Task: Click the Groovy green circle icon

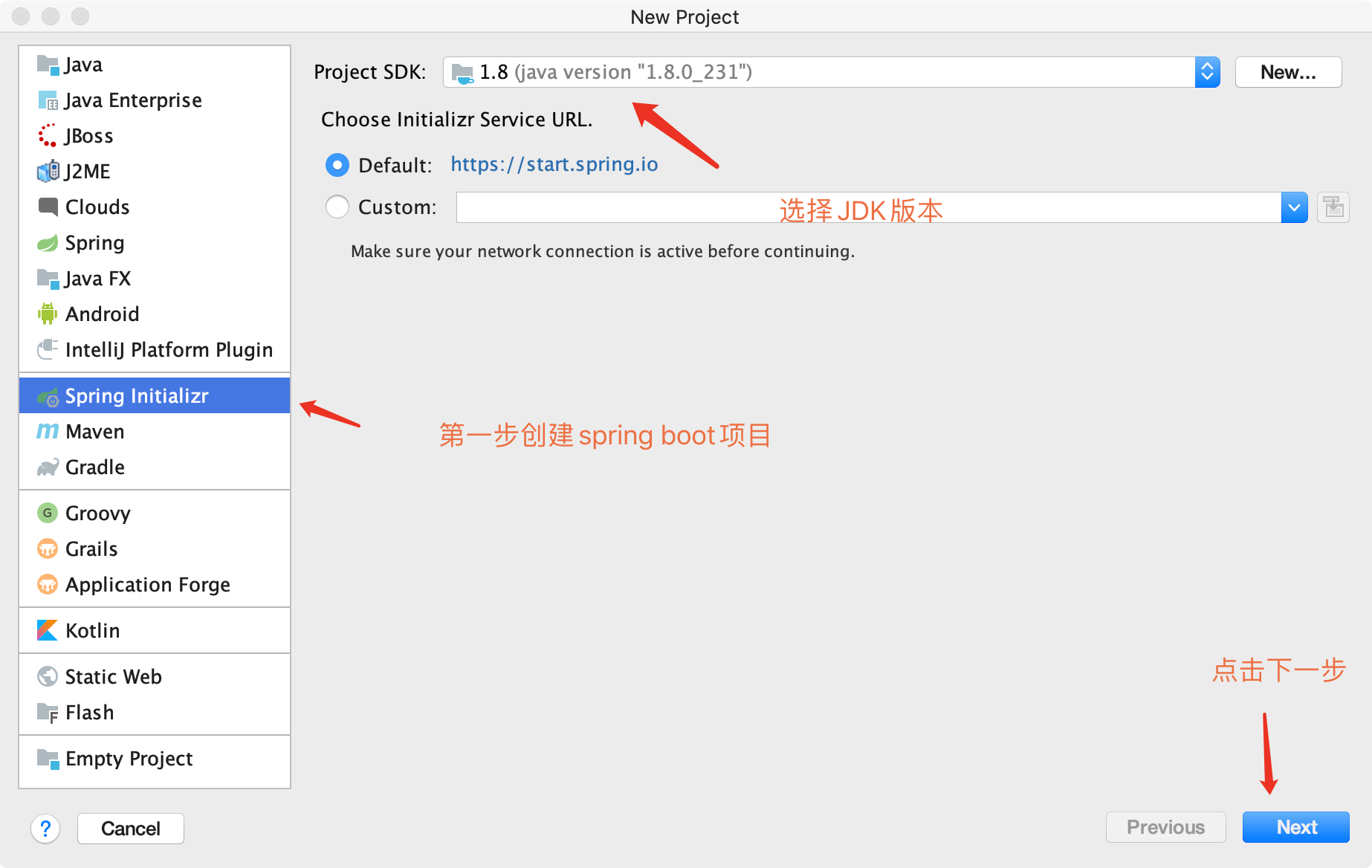Action: point(48,513)
